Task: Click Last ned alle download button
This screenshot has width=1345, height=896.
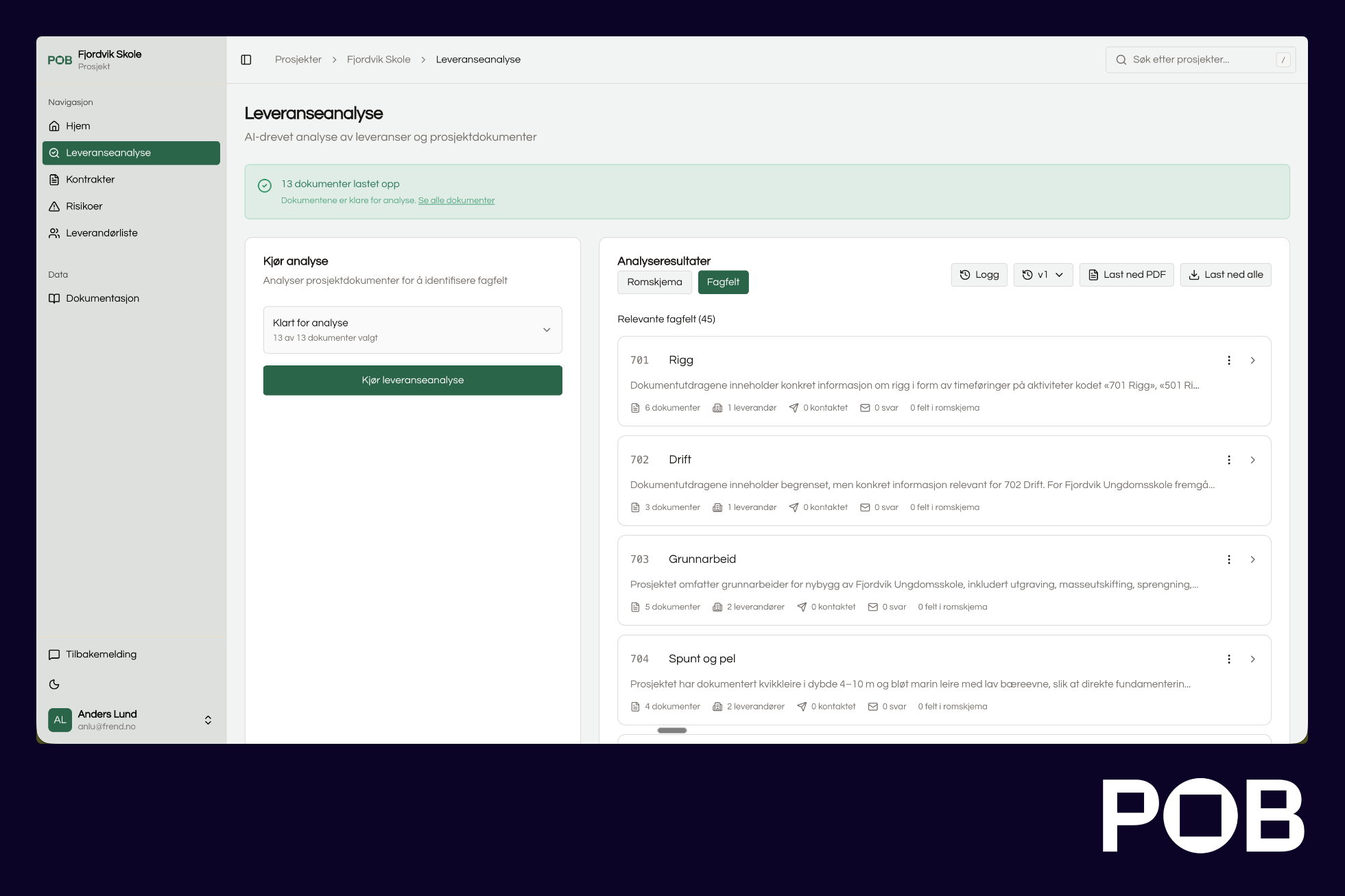Action: [1225, 275]
